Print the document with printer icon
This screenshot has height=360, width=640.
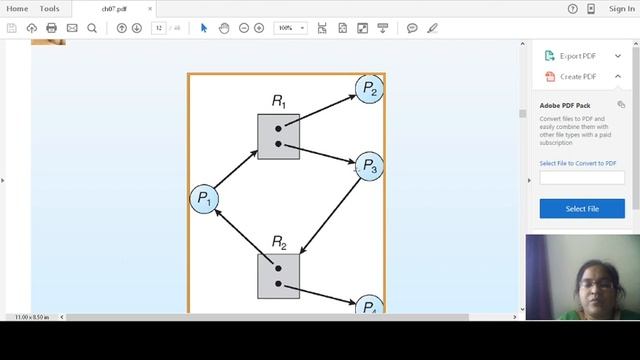tap(51, 28)
